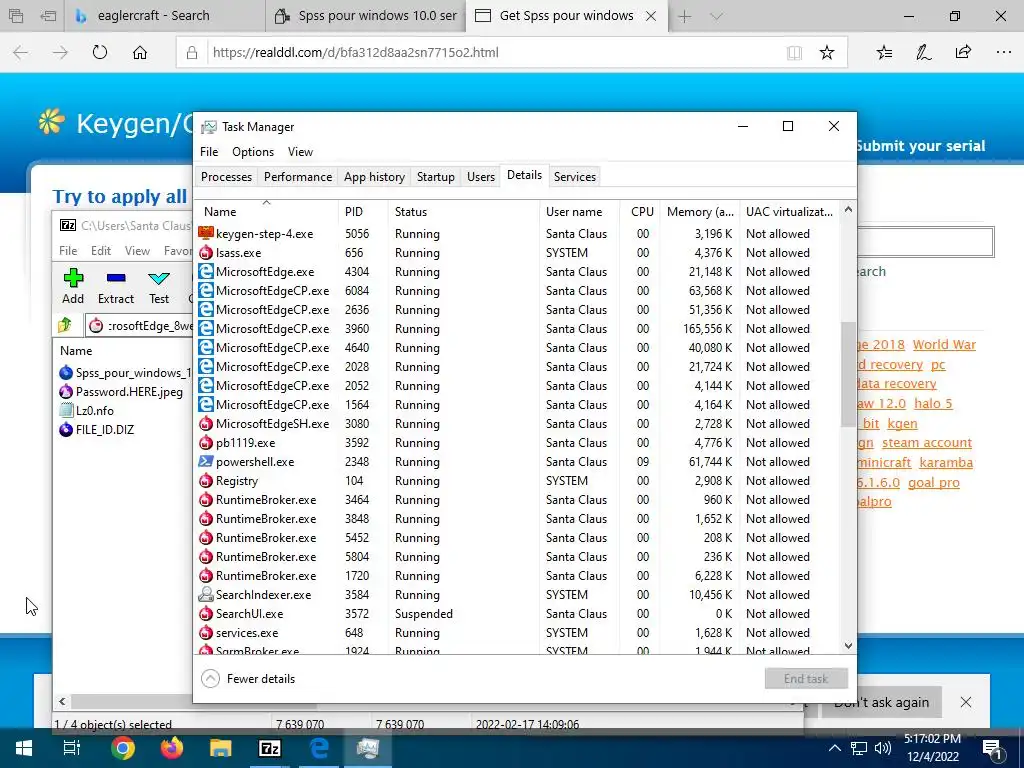Go to Edge home page icon
The image size is (1024, 768).
click(140, 52)
